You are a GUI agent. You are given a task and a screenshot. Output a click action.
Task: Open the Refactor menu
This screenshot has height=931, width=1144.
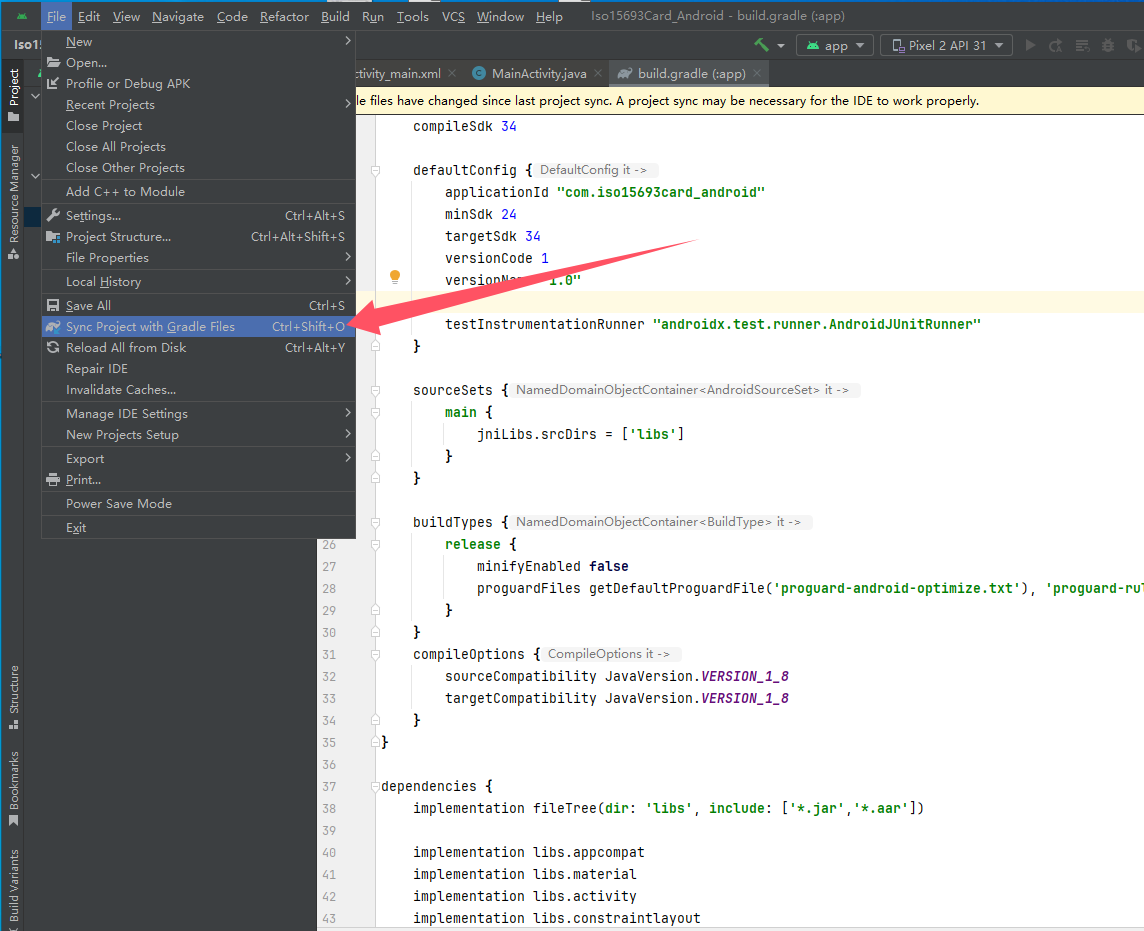284,16
